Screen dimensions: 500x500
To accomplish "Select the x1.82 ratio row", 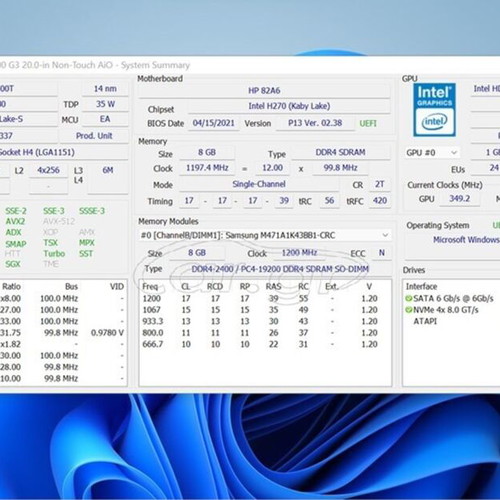I will tap(63, 344).
